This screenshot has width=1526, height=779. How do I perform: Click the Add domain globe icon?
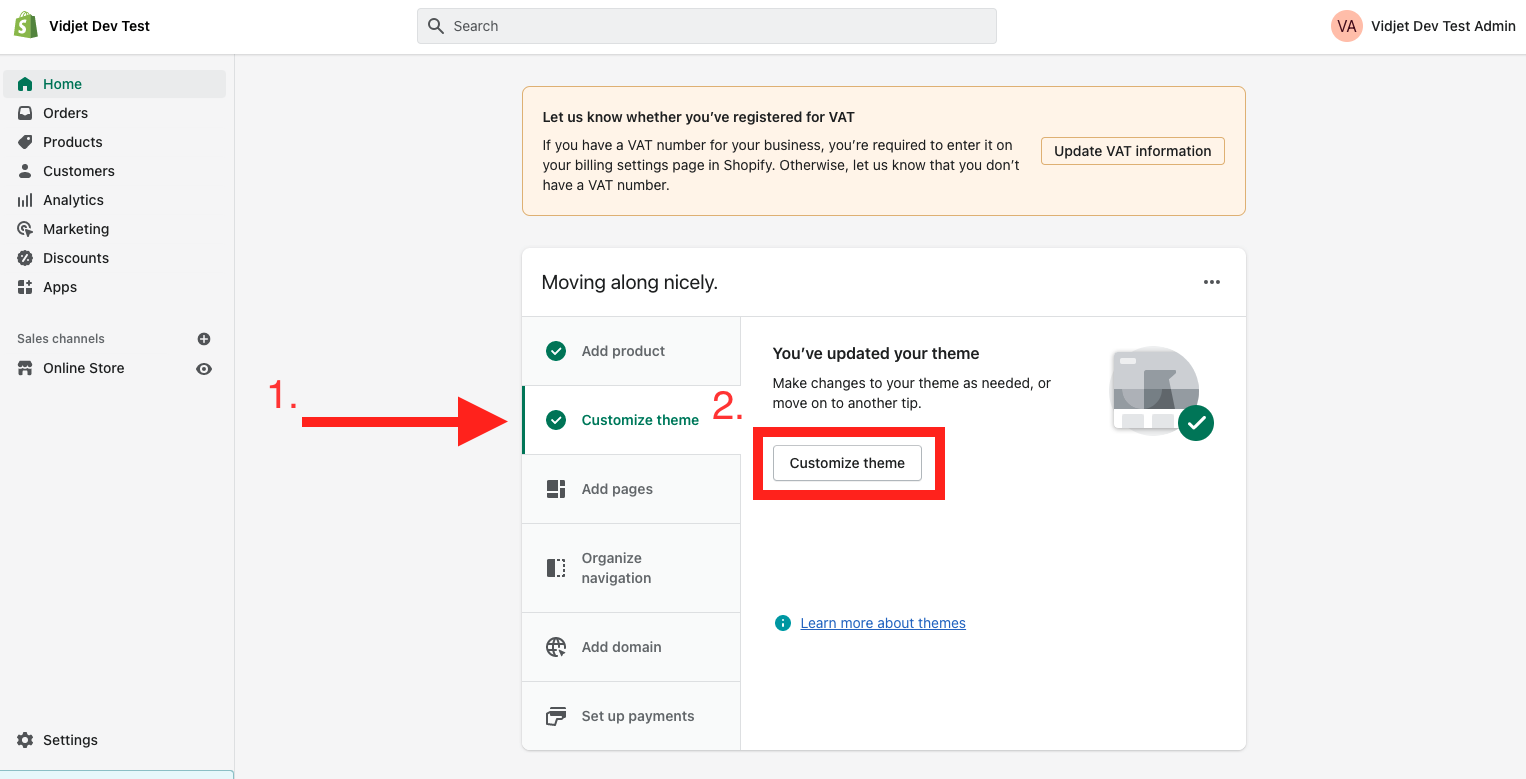556,647
